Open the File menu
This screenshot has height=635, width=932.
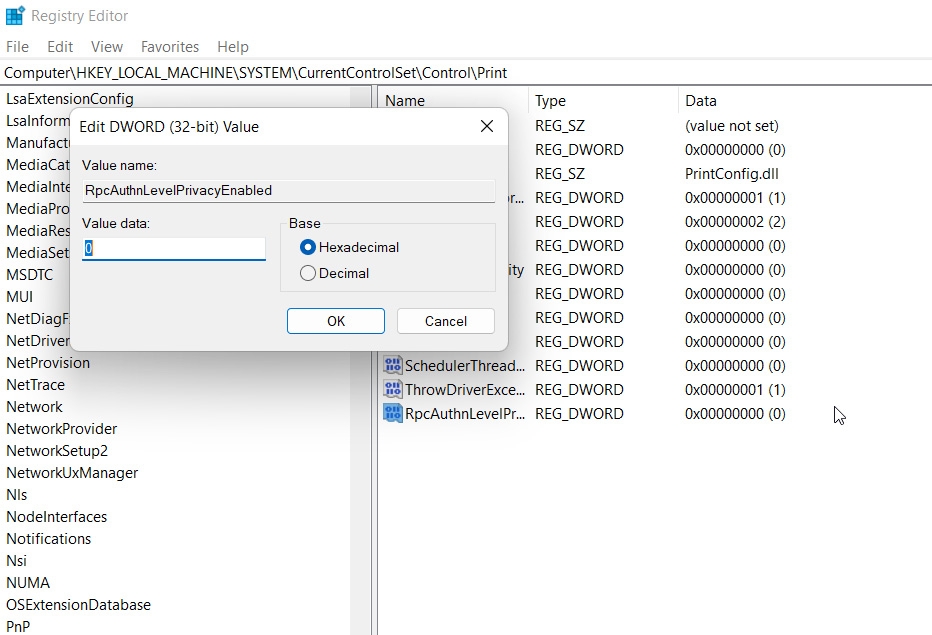click(17, 46)
